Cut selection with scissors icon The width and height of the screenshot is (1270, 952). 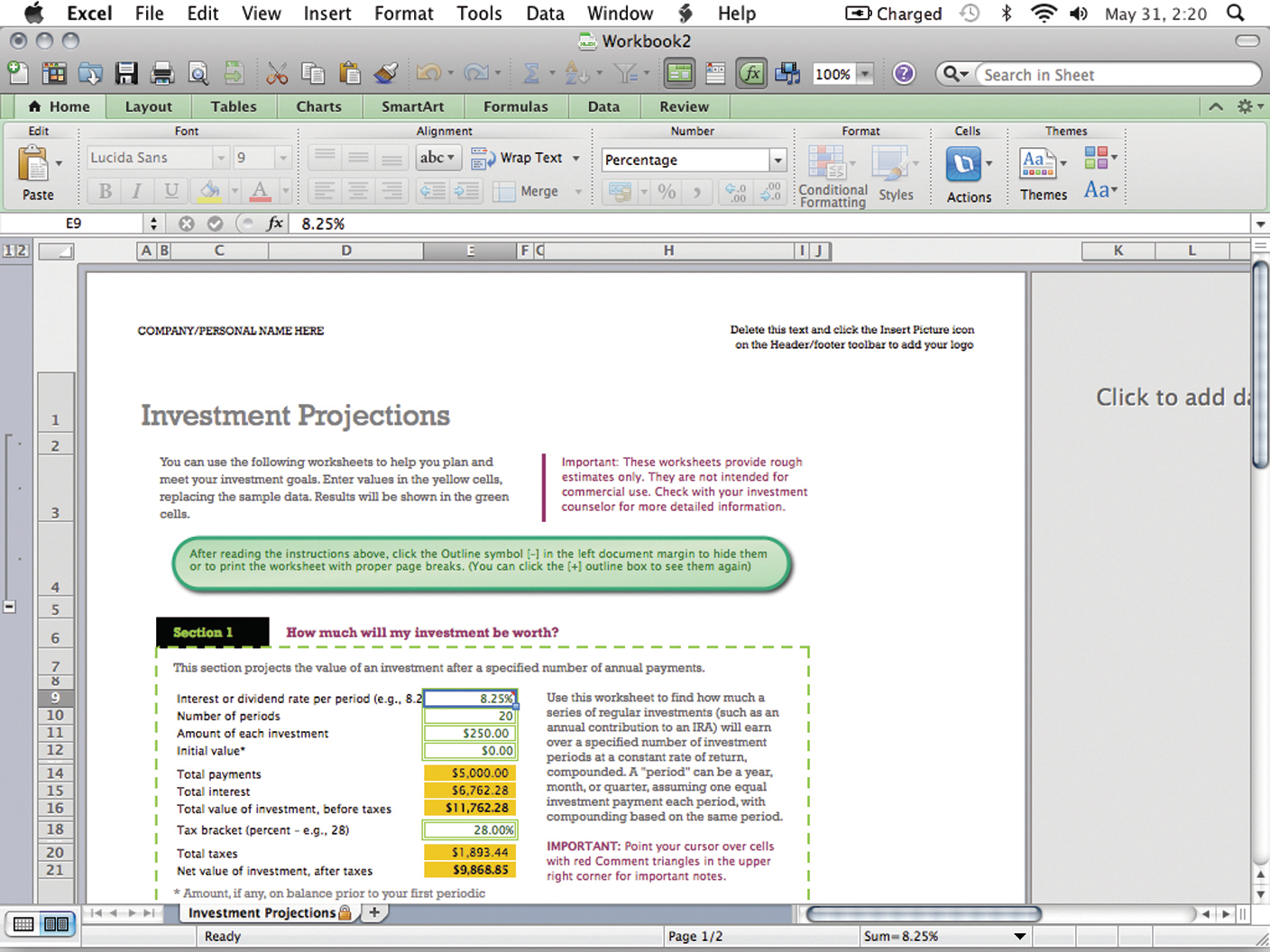(277, 73)
